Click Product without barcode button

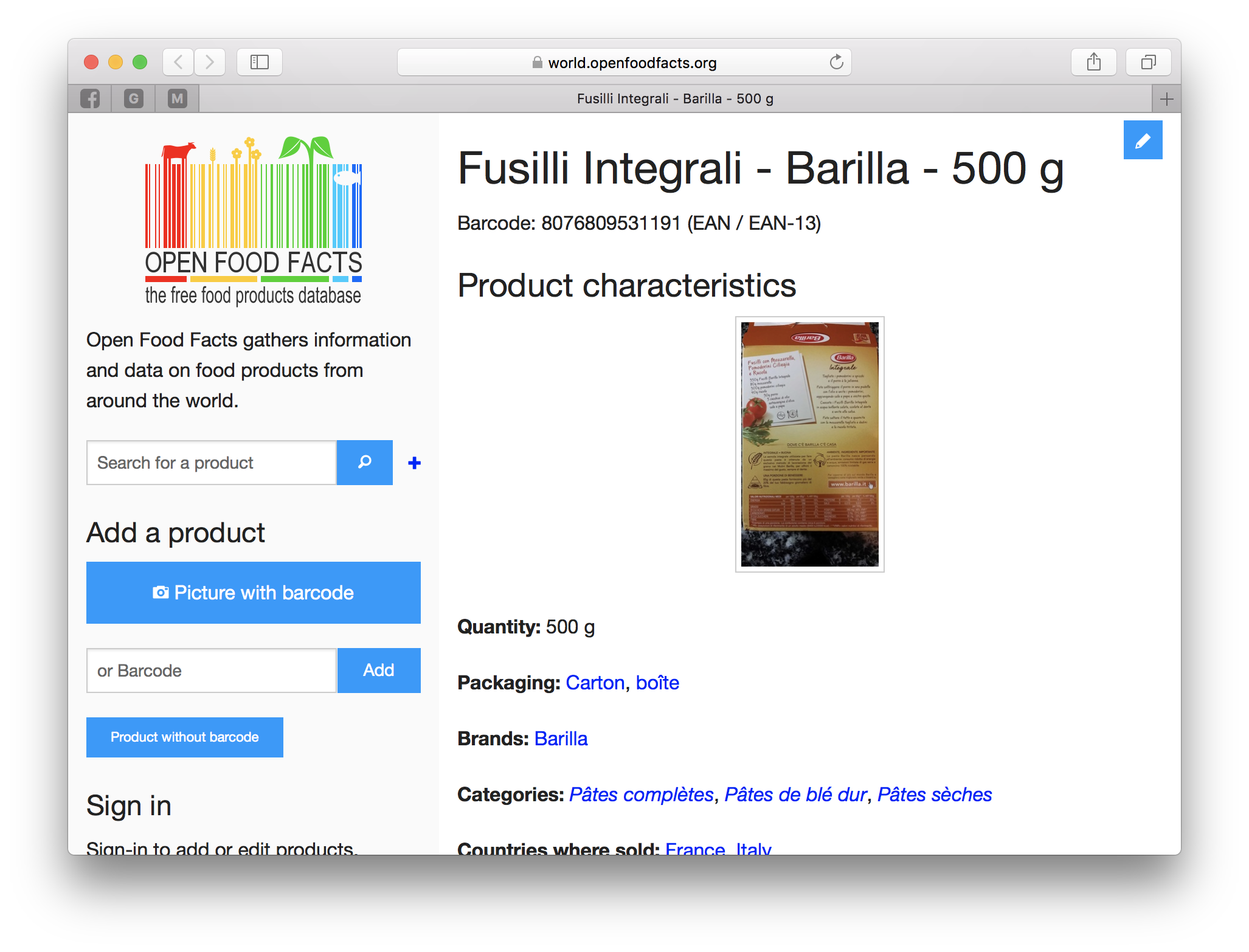click(184, 737)
